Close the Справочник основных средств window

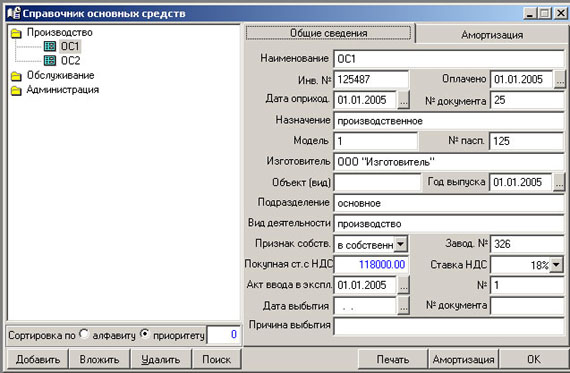(560, 13)
